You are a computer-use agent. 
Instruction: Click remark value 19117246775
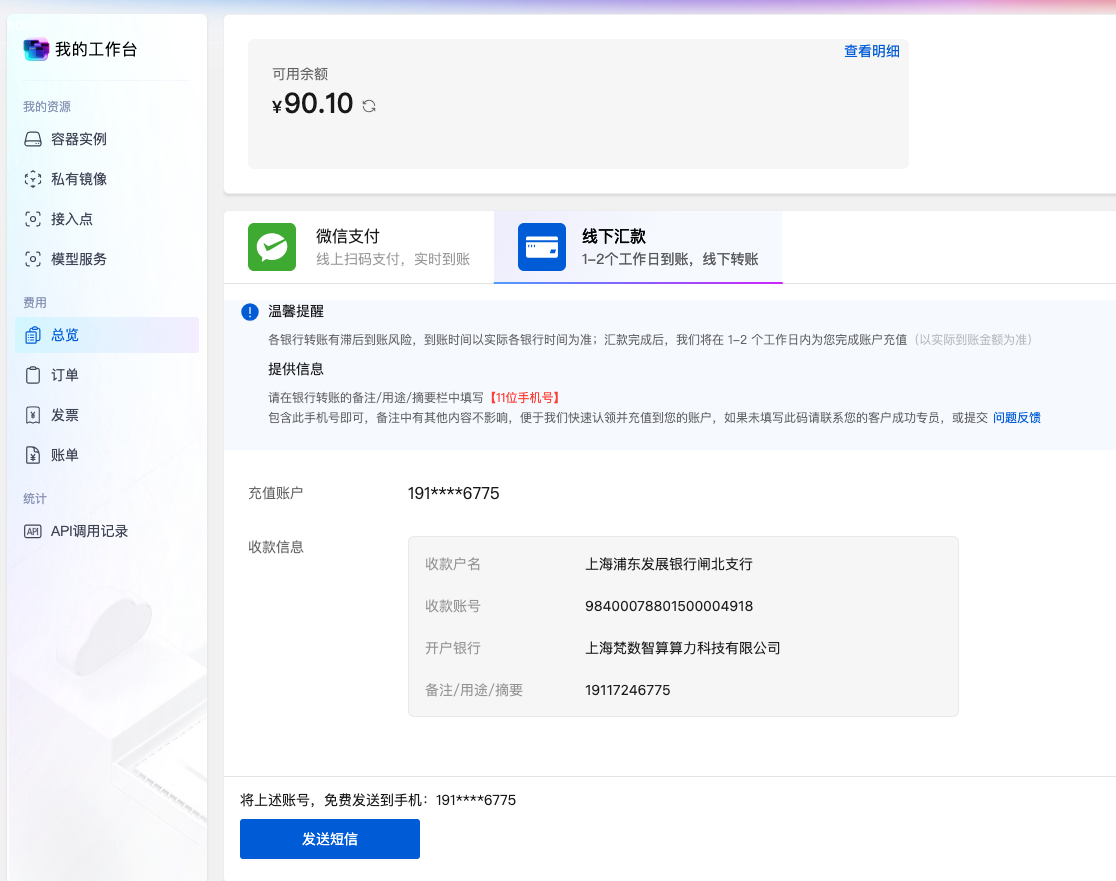coord(627,690)
